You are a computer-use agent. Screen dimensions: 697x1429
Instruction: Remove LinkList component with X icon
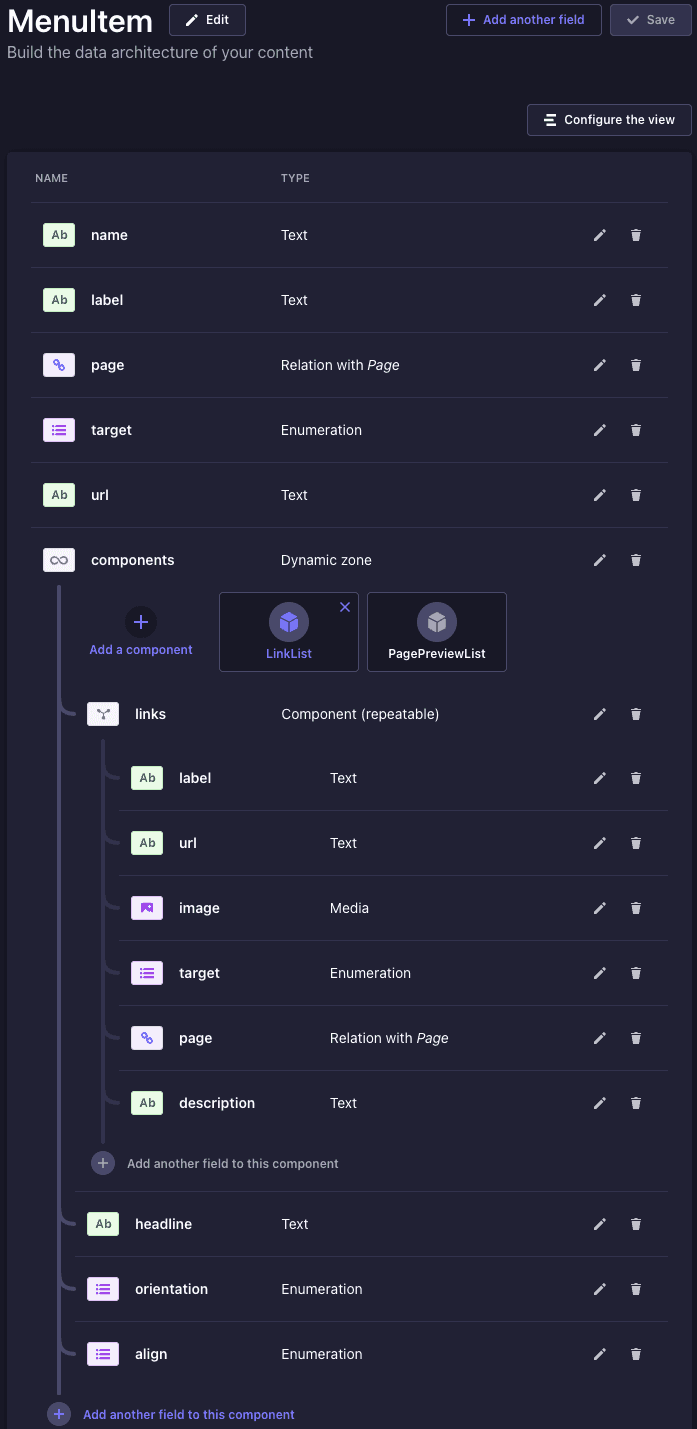pos(345,607)
